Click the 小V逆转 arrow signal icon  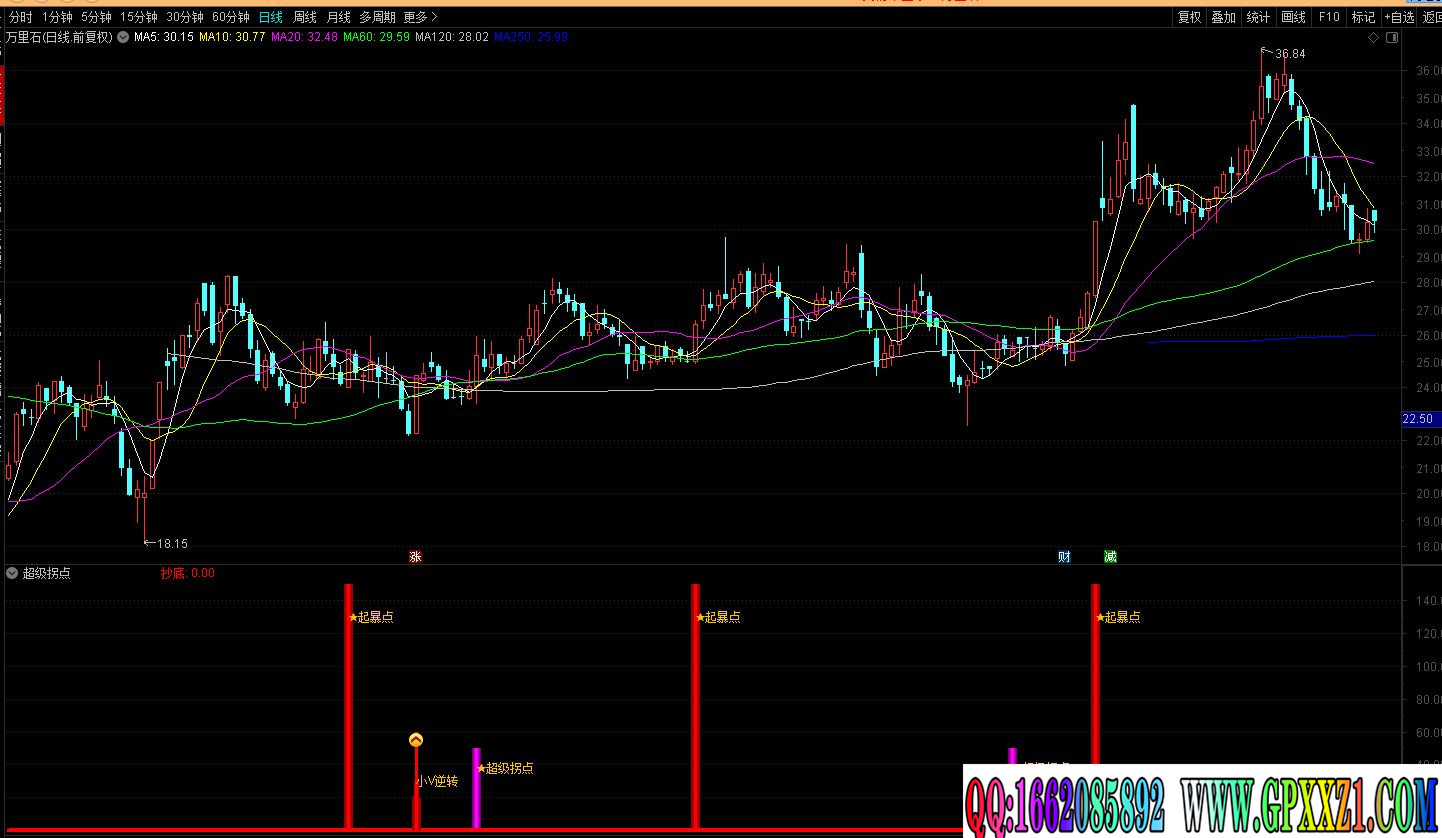pyautogui.click(x=416, y=740)
